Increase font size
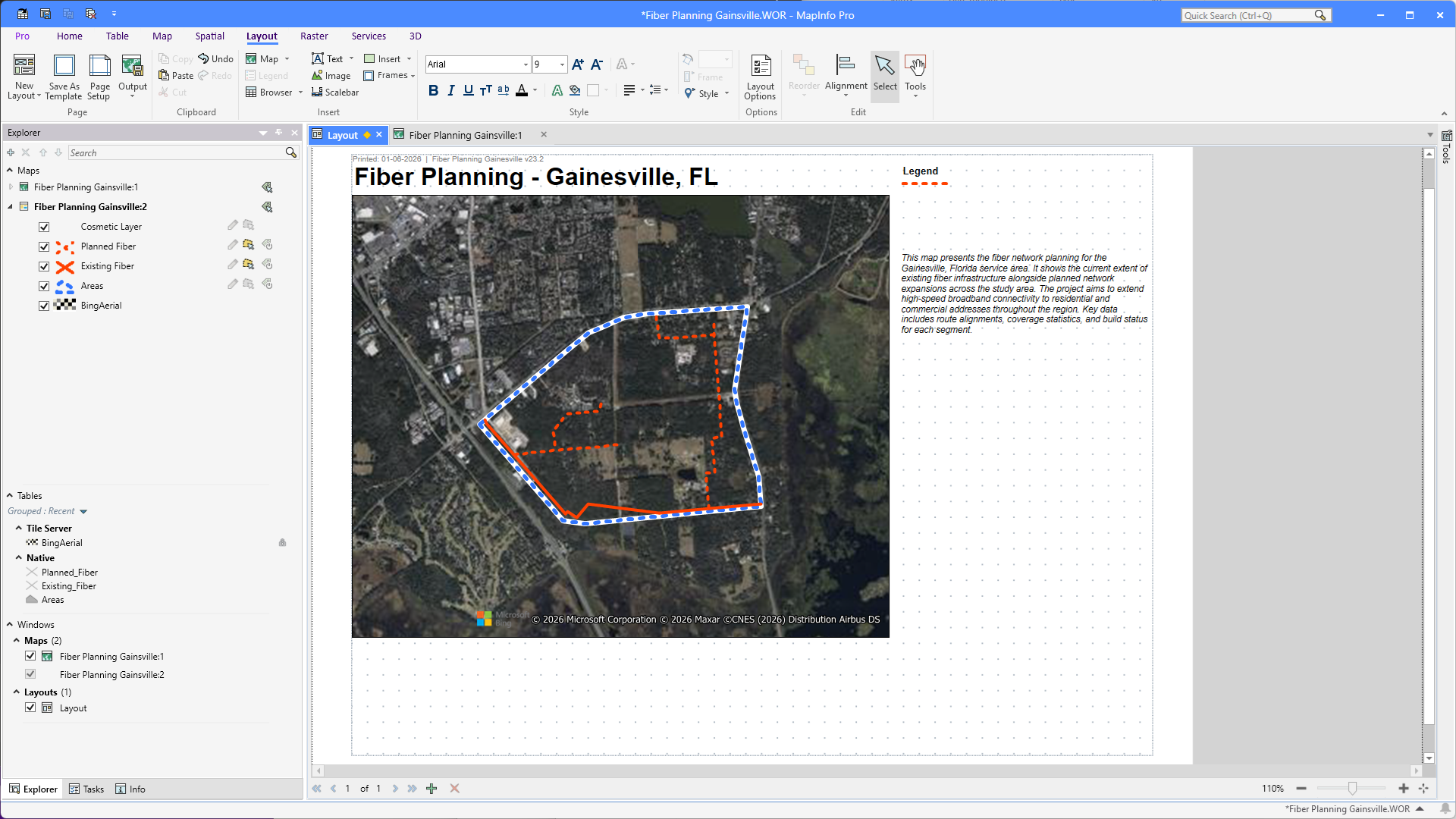 click(x=578, y=64)
